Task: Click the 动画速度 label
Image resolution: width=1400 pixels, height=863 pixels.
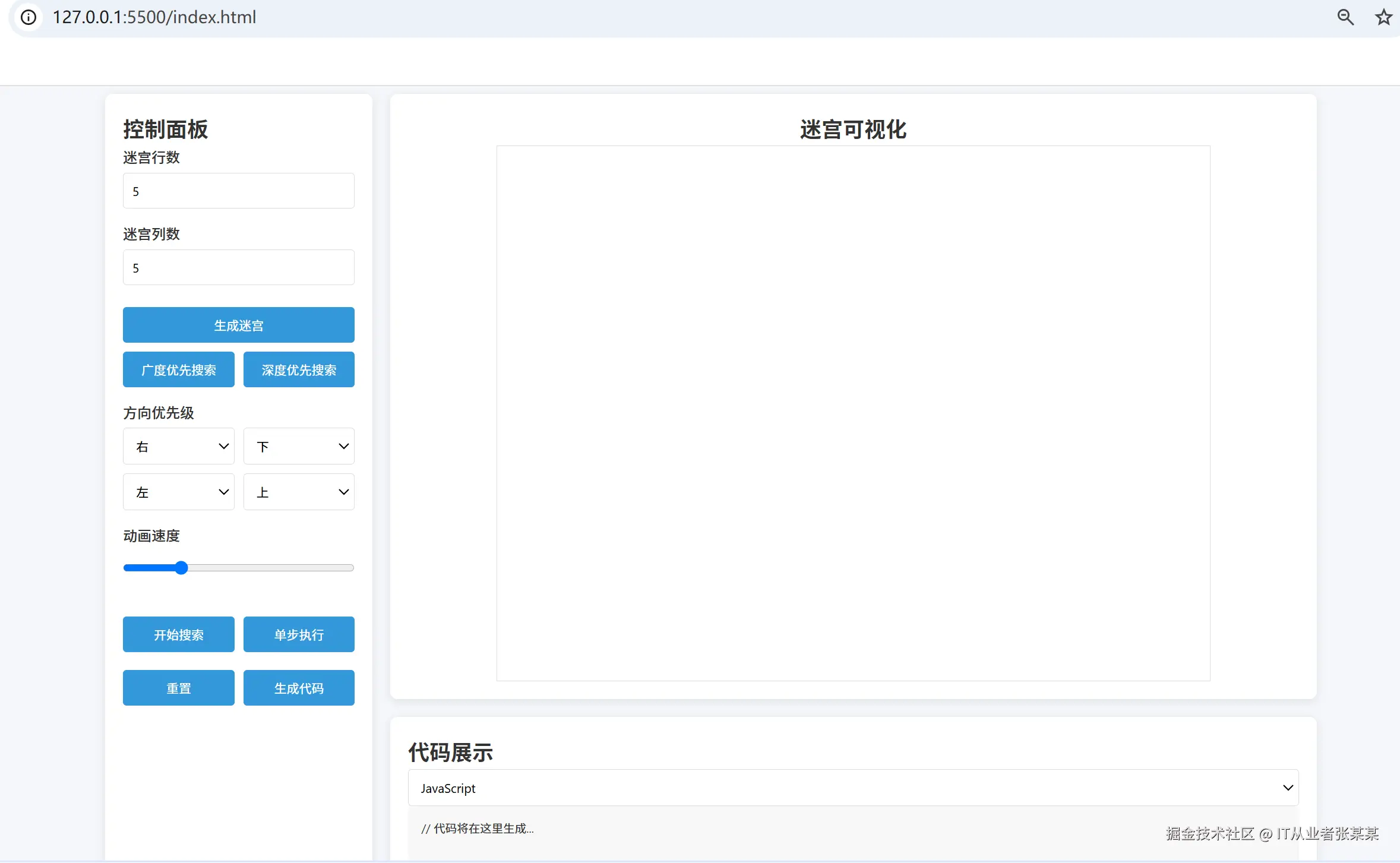Action: [x=151, y=536]
